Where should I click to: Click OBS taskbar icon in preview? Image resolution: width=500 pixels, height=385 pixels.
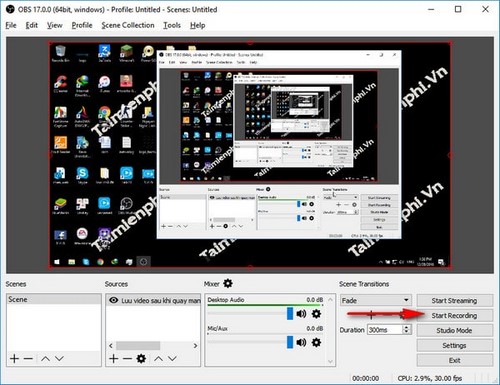tap(144, 262)
